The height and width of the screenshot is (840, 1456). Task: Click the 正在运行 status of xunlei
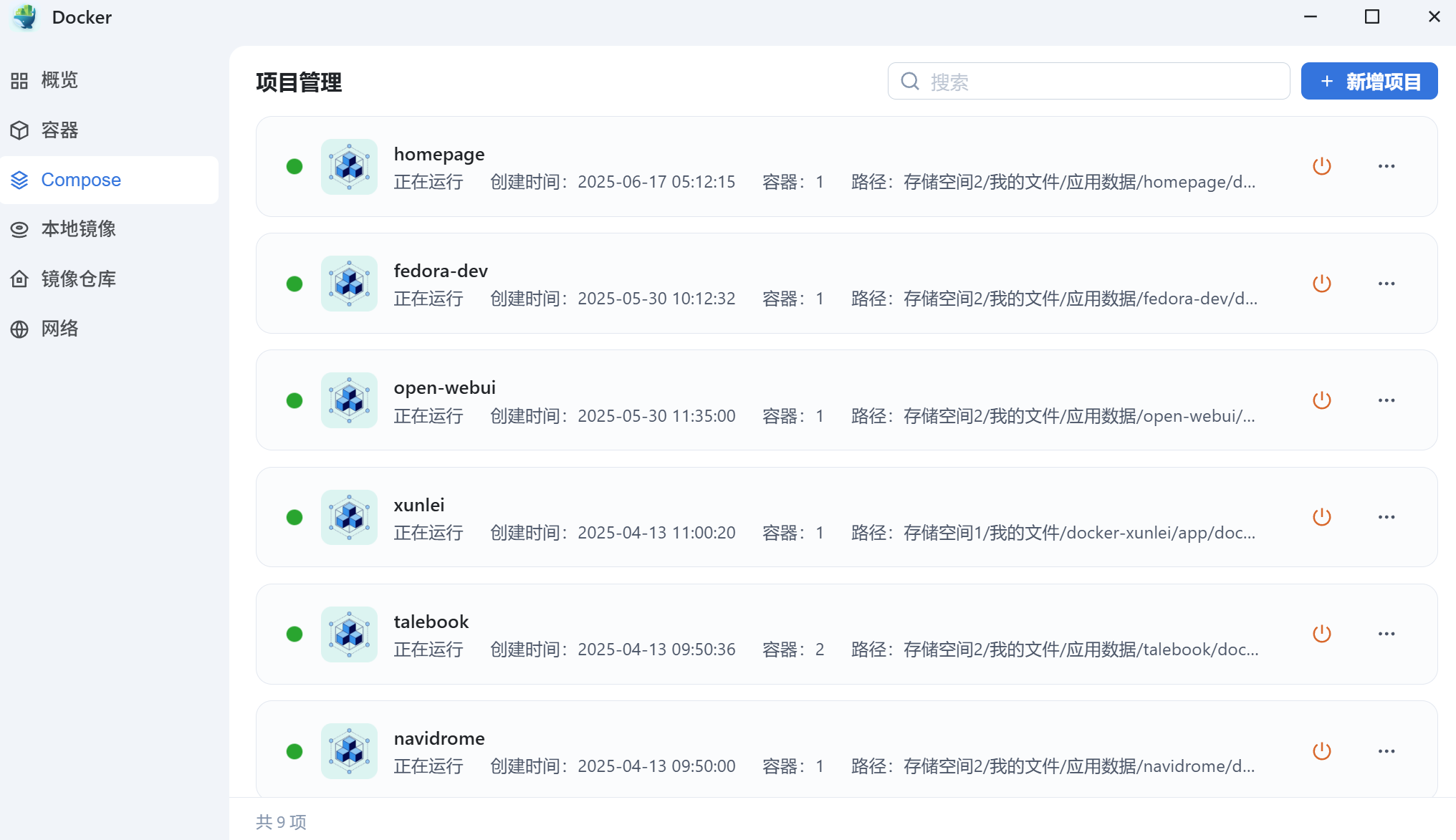pyautogui.click(x=428, y=533)
